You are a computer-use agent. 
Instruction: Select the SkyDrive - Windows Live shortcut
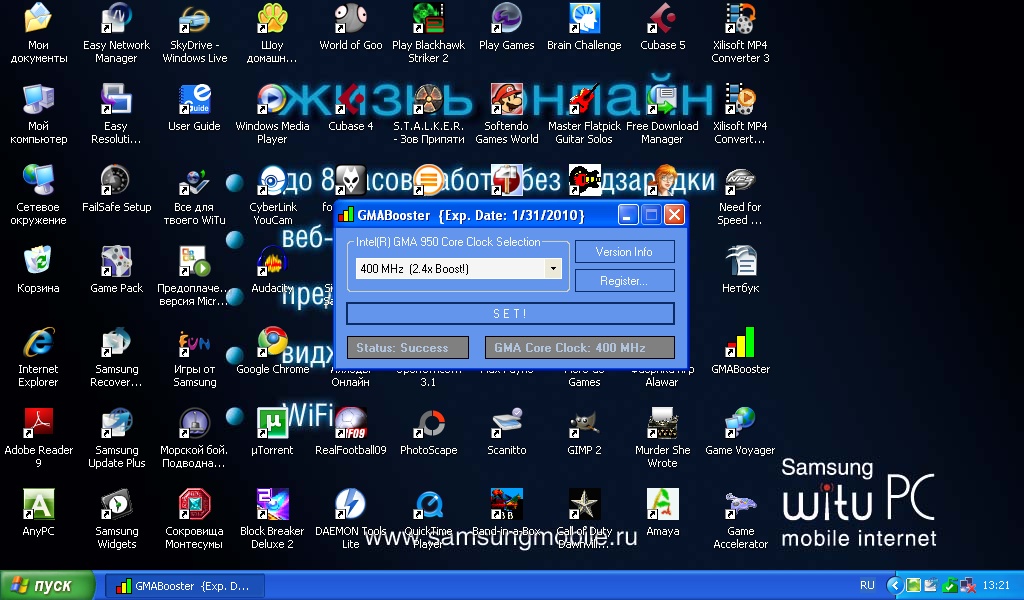coord(195,18)
